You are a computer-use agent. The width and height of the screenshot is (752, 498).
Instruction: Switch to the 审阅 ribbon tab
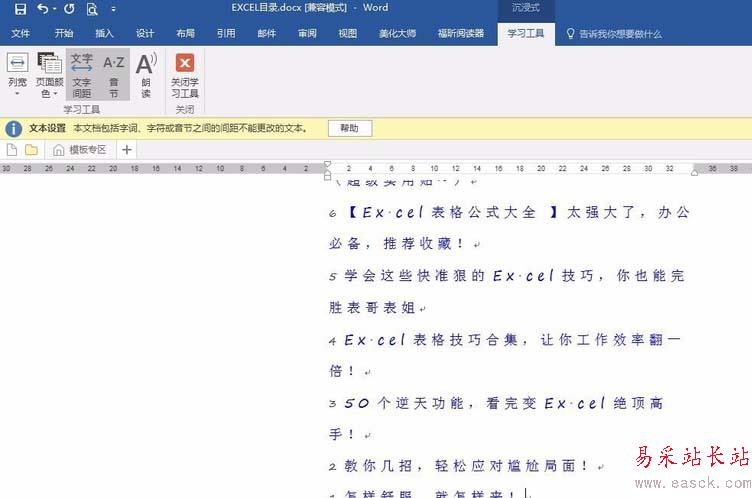(x=307, y=33)
